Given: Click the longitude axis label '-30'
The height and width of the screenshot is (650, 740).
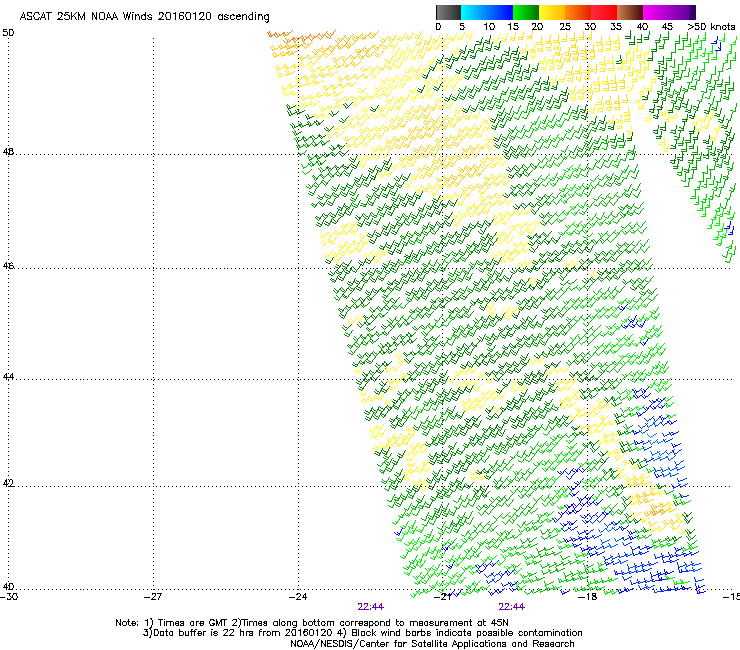Looking at the screenshot, I should click(9, 597).
